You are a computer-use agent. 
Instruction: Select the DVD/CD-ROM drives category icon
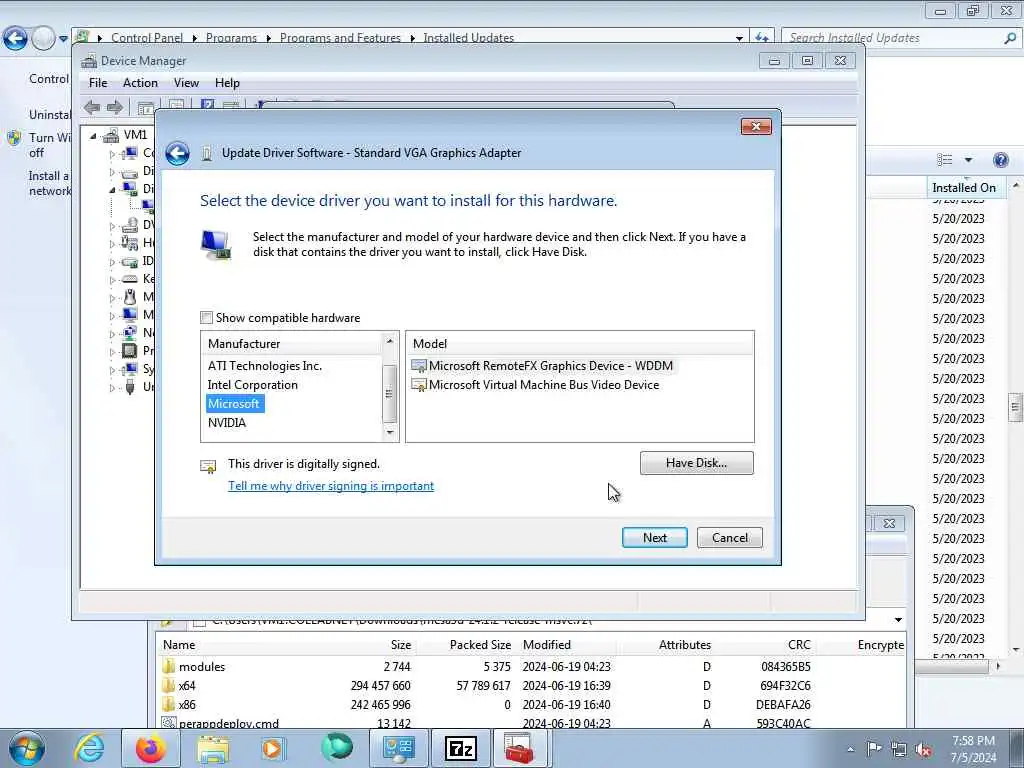pyautogui.click(x=130, y=225)
